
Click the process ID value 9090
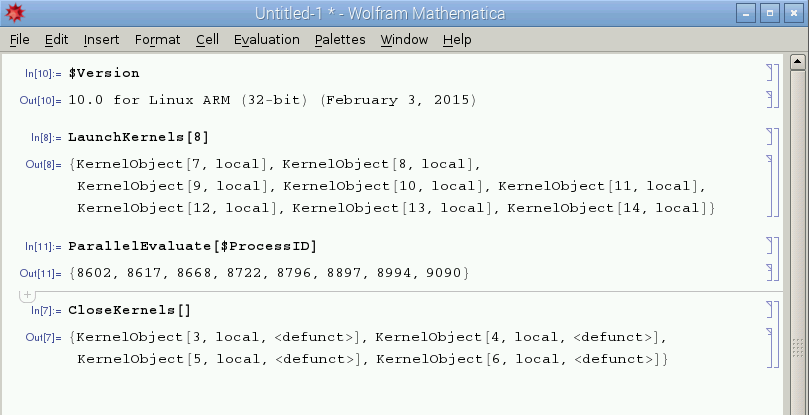(x=444, y=273)
